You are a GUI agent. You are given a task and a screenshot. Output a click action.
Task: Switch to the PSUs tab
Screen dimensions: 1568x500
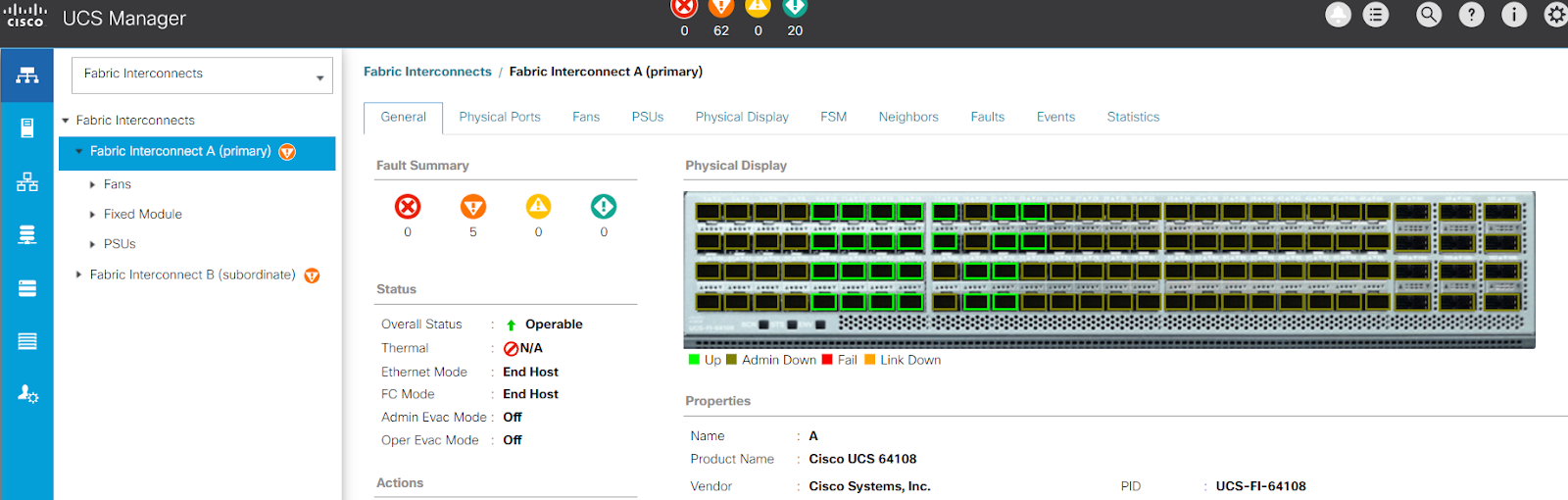648,117
